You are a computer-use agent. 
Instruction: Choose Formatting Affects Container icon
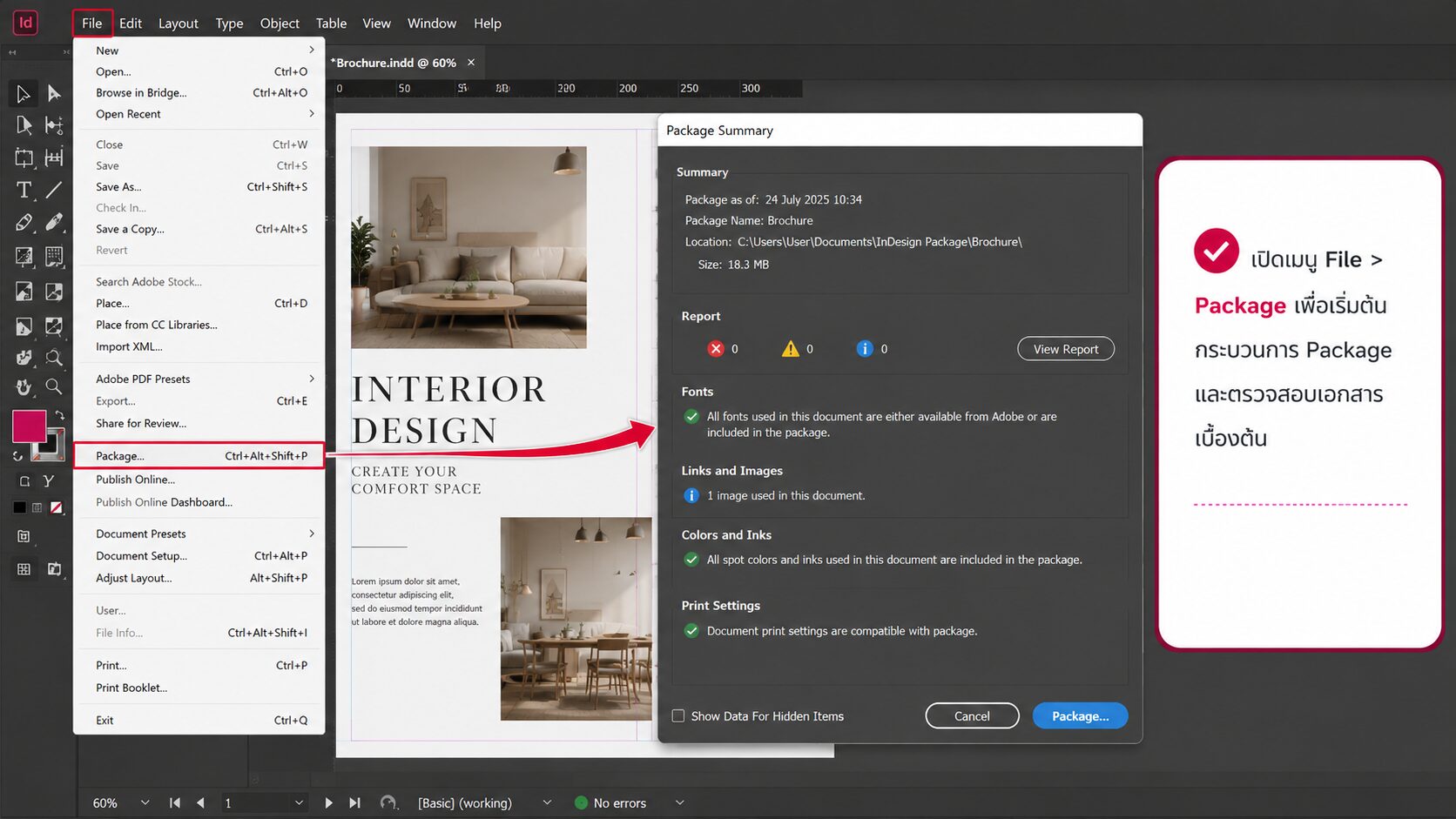24,481
